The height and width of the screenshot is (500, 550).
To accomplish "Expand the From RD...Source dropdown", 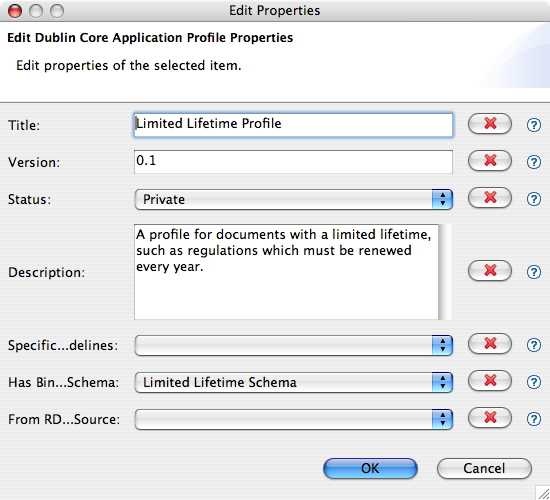I will coord(294,419).
